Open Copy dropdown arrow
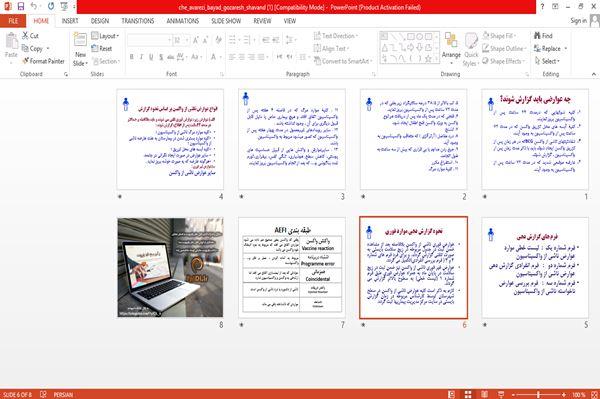600x399 pixels. pyautogui.click(x=48, y=49)
